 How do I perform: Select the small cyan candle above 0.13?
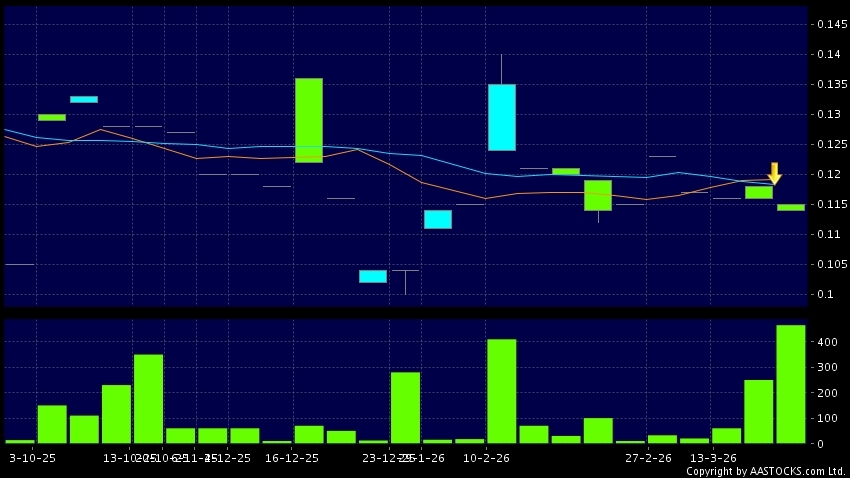pos(84,99)
